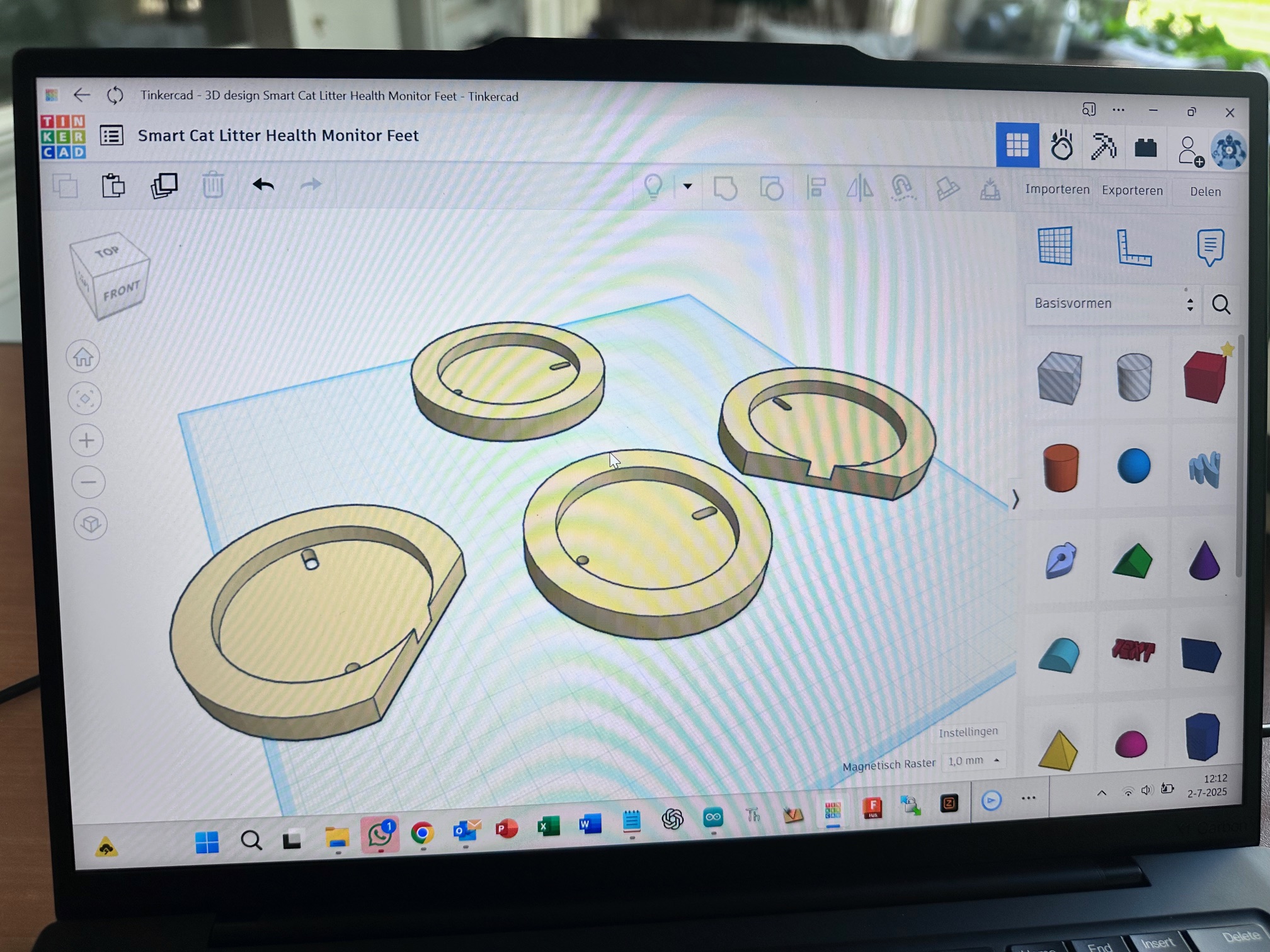Click the Zoom out minus button
1270x952 pixels.
pyautogui.click(x=88, y=482)
